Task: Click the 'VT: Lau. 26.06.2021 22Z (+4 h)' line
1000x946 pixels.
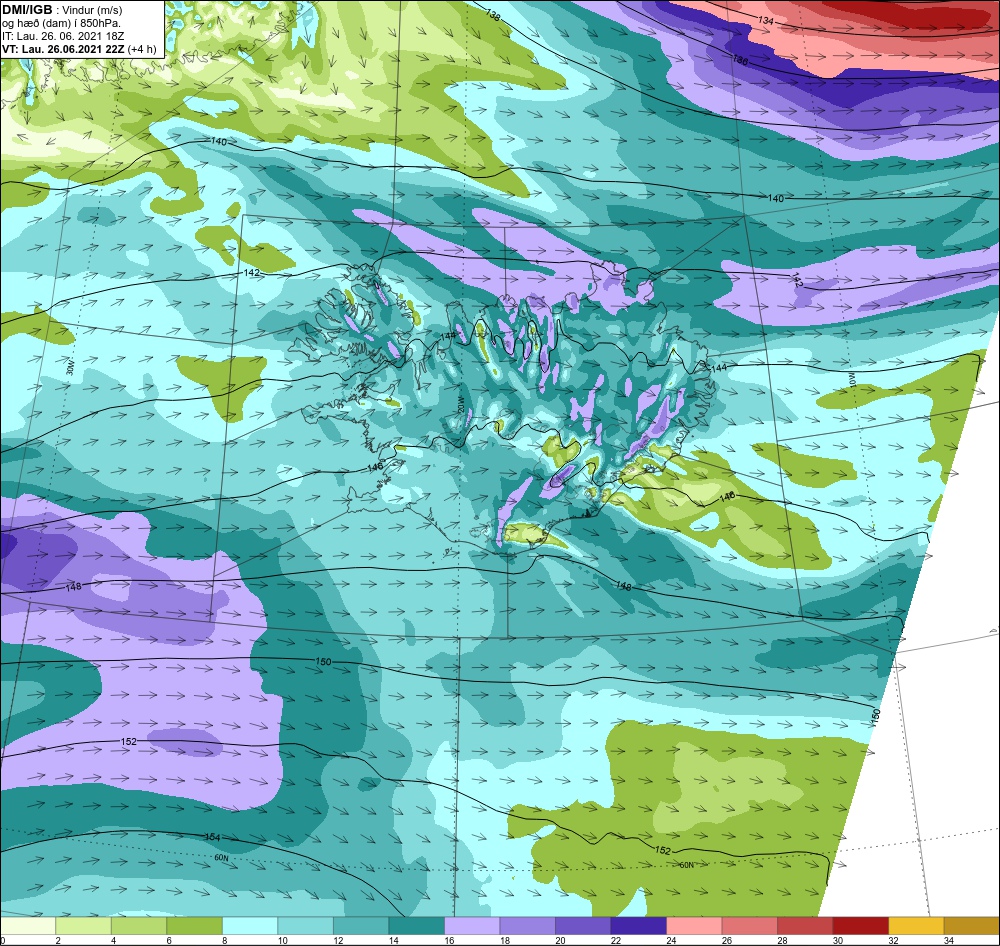Action: point(78,49)
